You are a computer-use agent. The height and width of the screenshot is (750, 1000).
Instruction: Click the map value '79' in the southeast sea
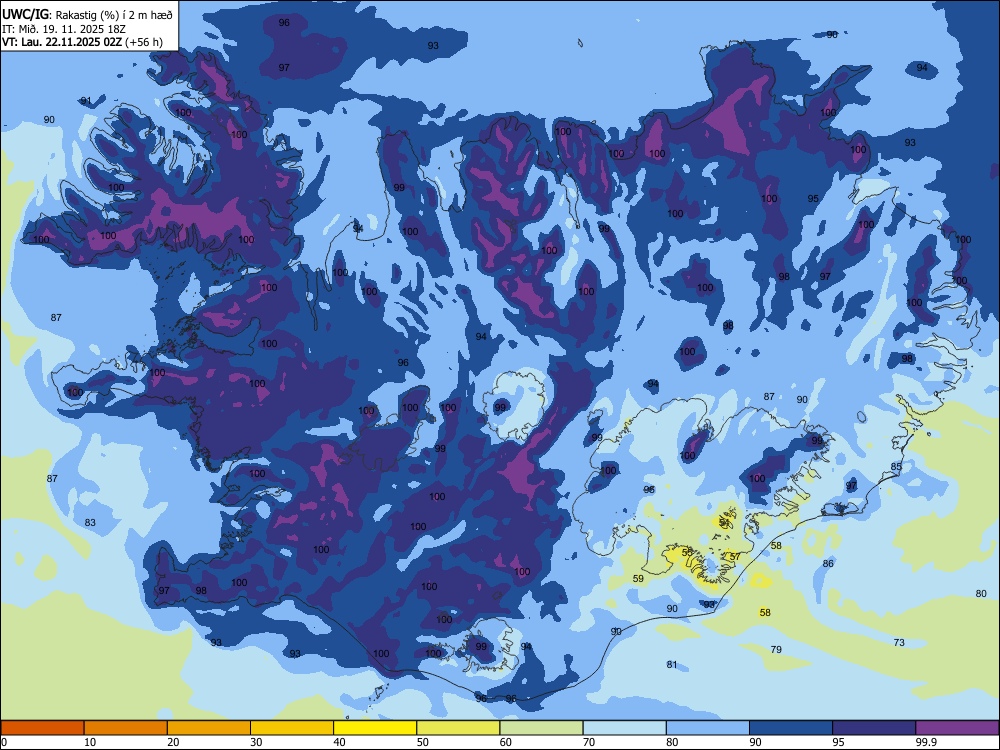[776, 649]
